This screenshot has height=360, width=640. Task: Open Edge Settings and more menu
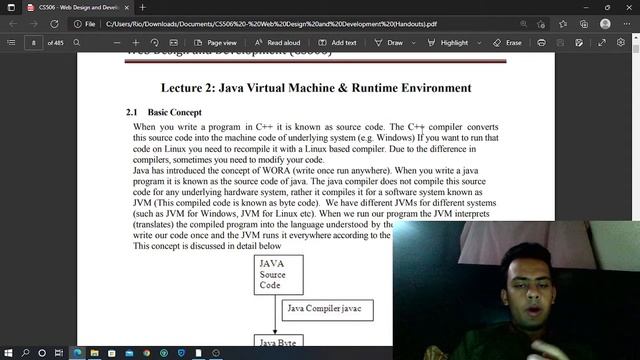[x=627, y=24]
